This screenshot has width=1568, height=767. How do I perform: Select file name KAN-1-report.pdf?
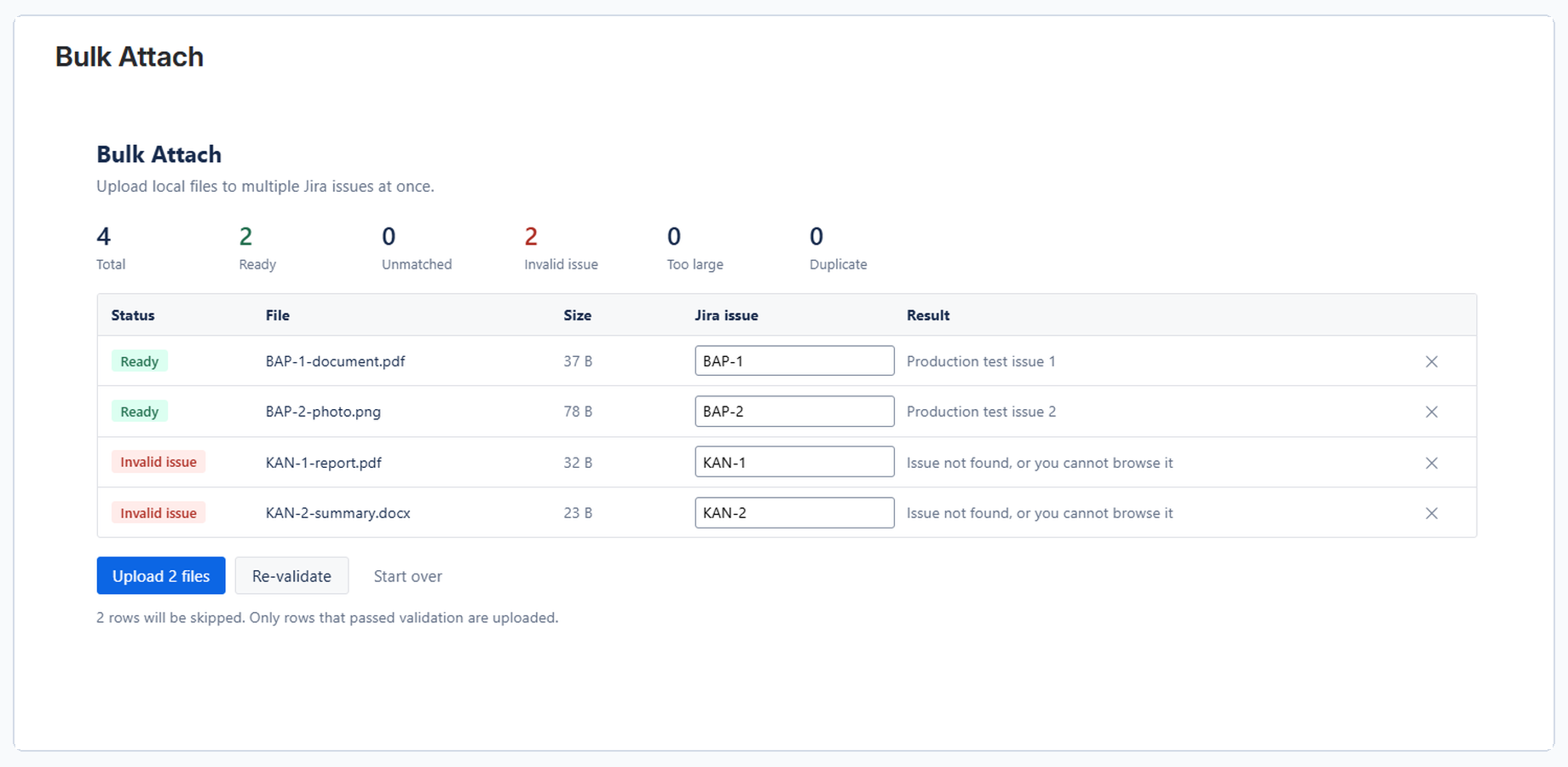click(x=324, y=463)
